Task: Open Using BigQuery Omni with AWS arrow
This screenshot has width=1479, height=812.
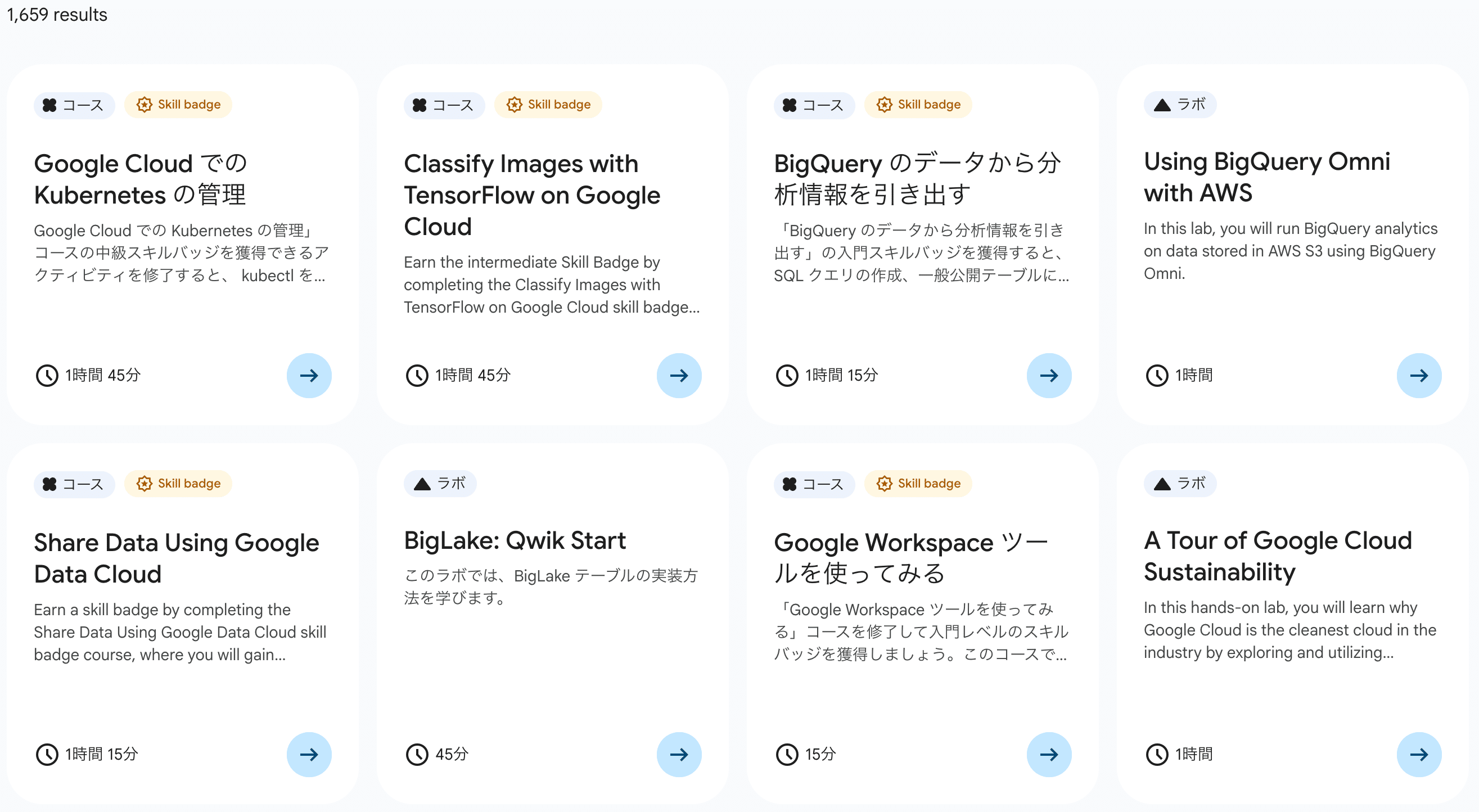Action: tap(1418, 376)
